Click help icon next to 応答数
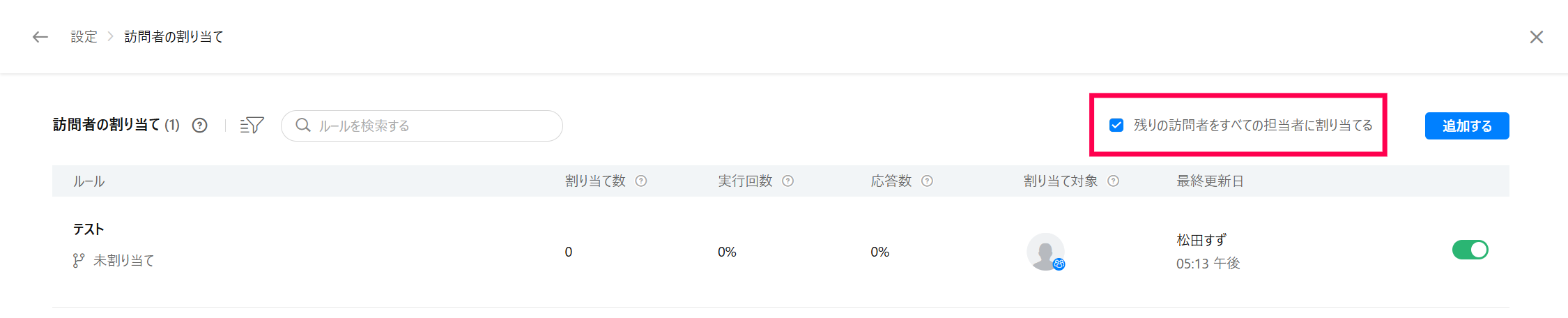1568x318 pixels. click(x=927, y=181)
